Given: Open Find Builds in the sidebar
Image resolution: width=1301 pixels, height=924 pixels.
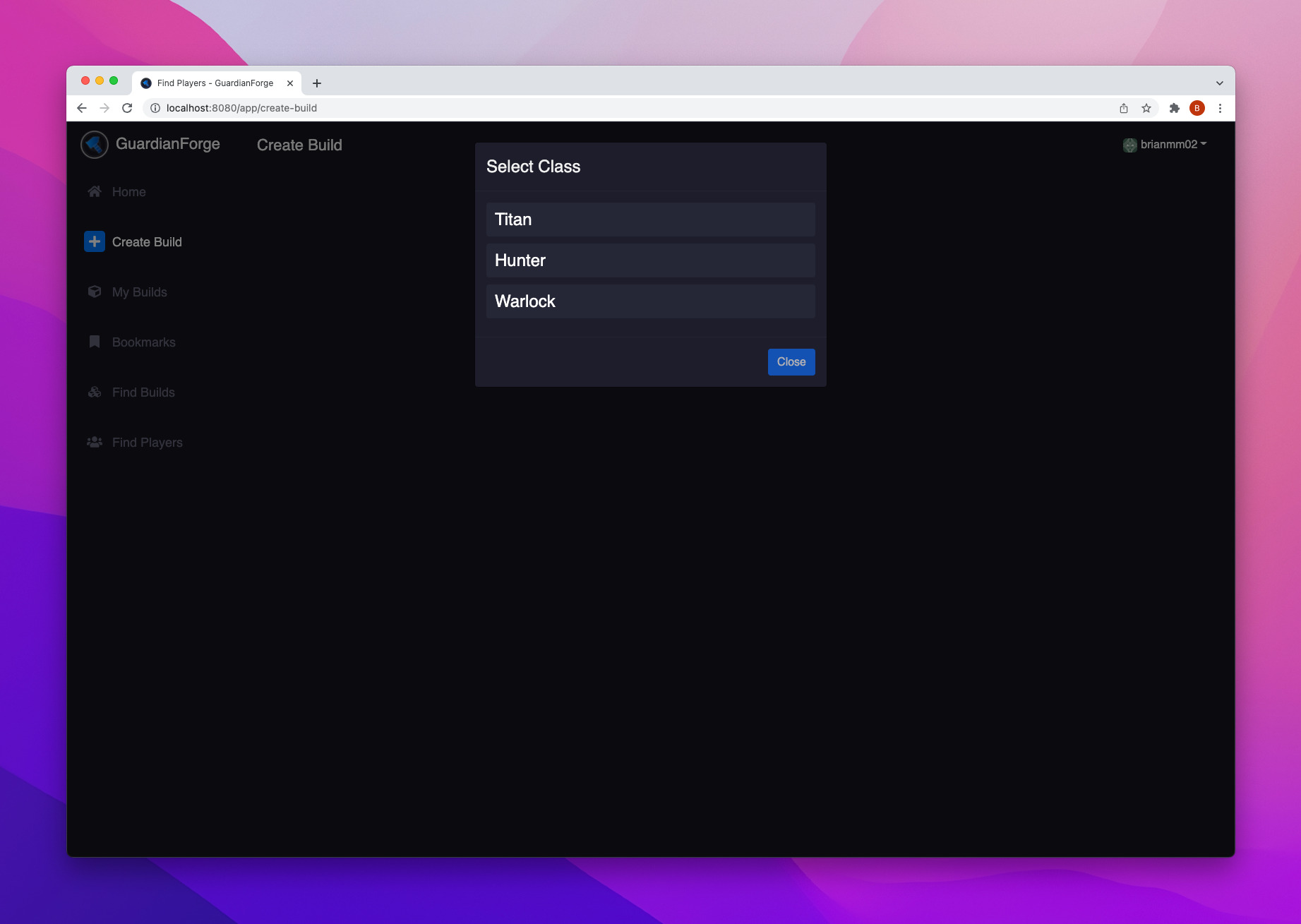Looking at the screenshot, I should [143, 392].
